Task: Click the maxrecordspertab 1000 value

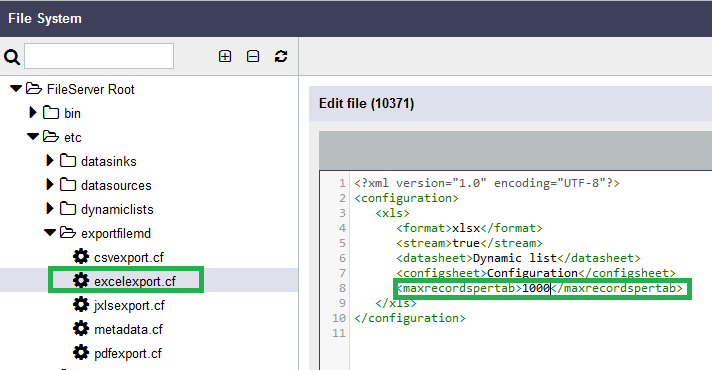Action: click(x=536, y=288)
